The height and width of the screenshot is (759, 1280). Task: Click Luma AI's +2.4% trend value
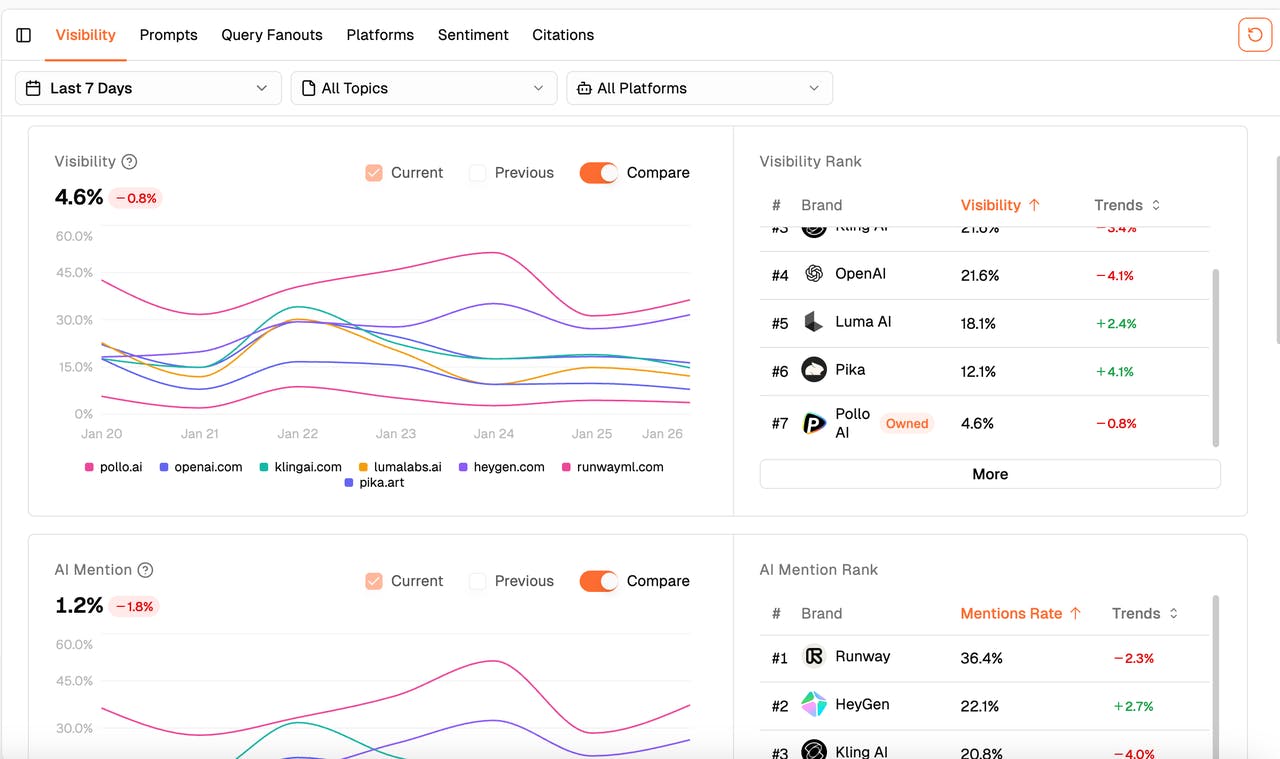coord(1116,323)
